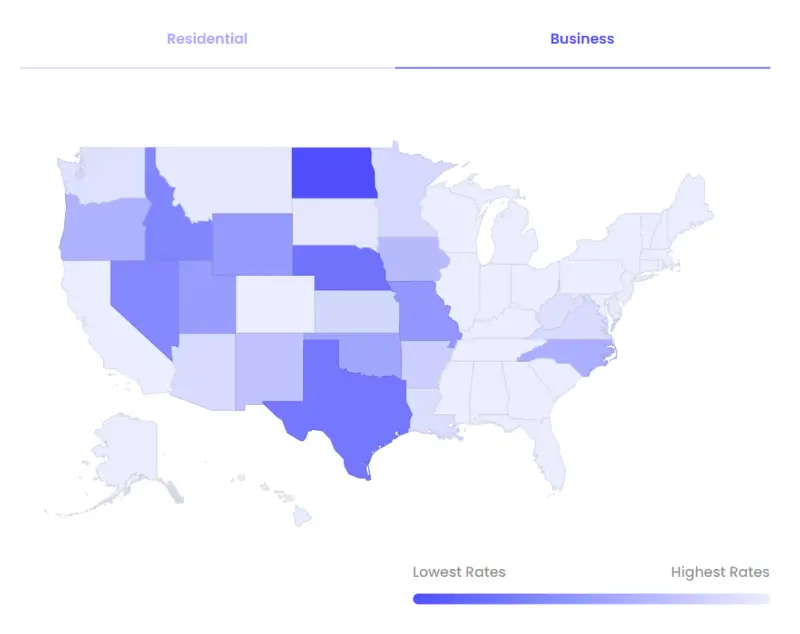Click the Highest Rates label
This screenshot has height=634, width=800.
(x=720, y=571)
